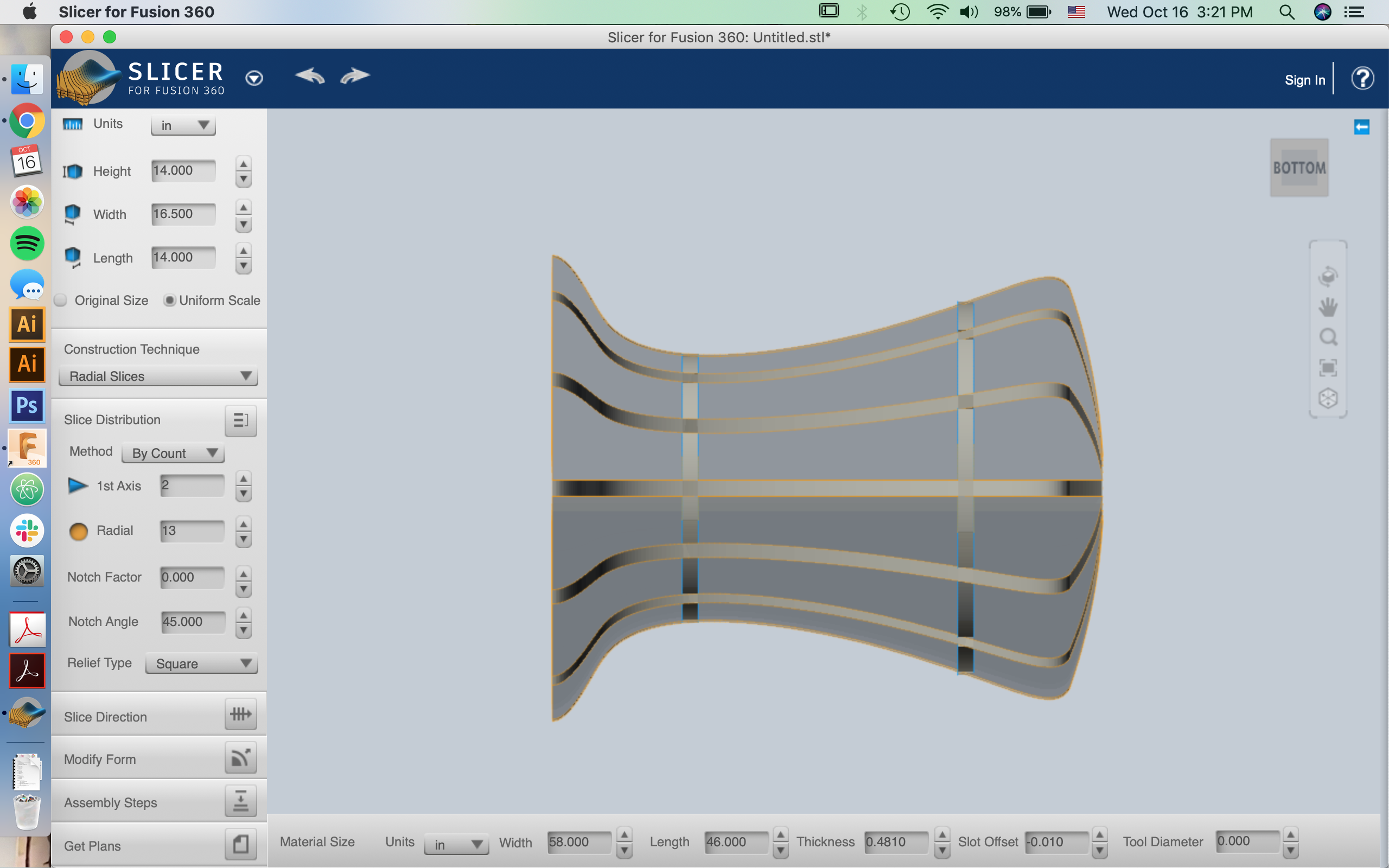Open the Slice Direction panel icon
Screen dimensions: 1389x868
coord(240,714)
